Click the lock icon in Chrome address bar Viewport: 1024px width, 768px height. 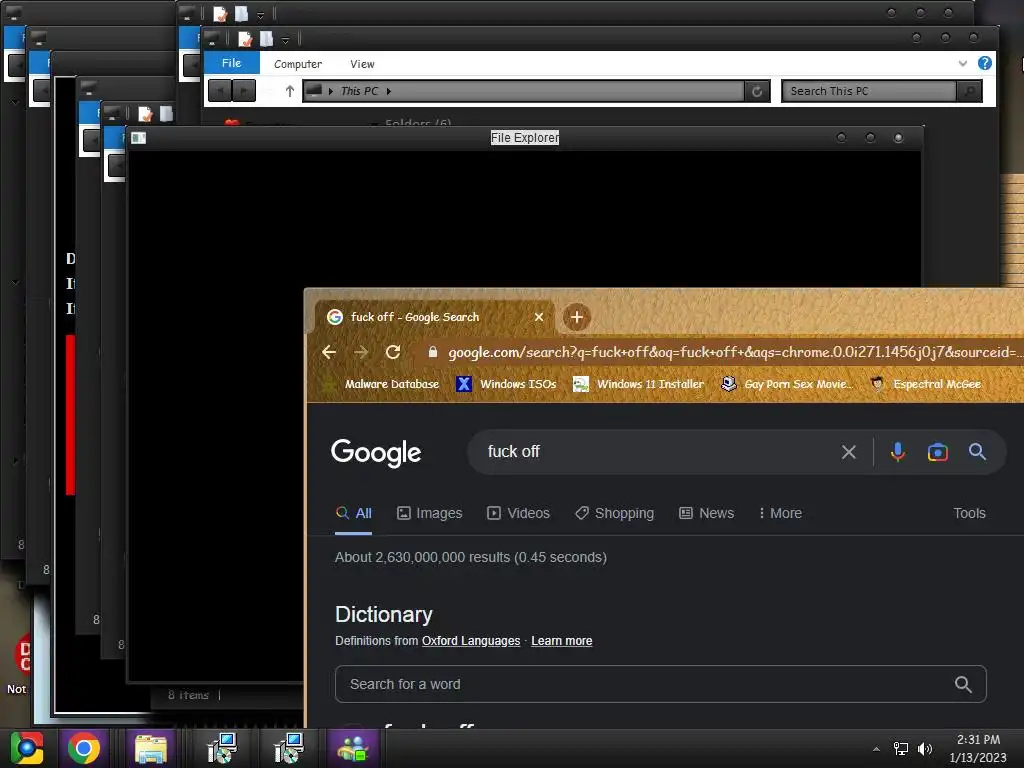(x=432, y=352)
